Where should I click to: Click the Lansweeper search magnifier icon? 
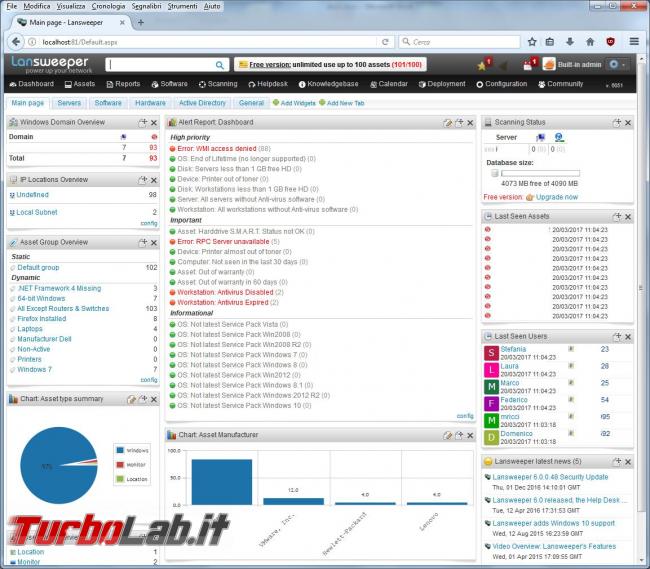click(219, 65)
